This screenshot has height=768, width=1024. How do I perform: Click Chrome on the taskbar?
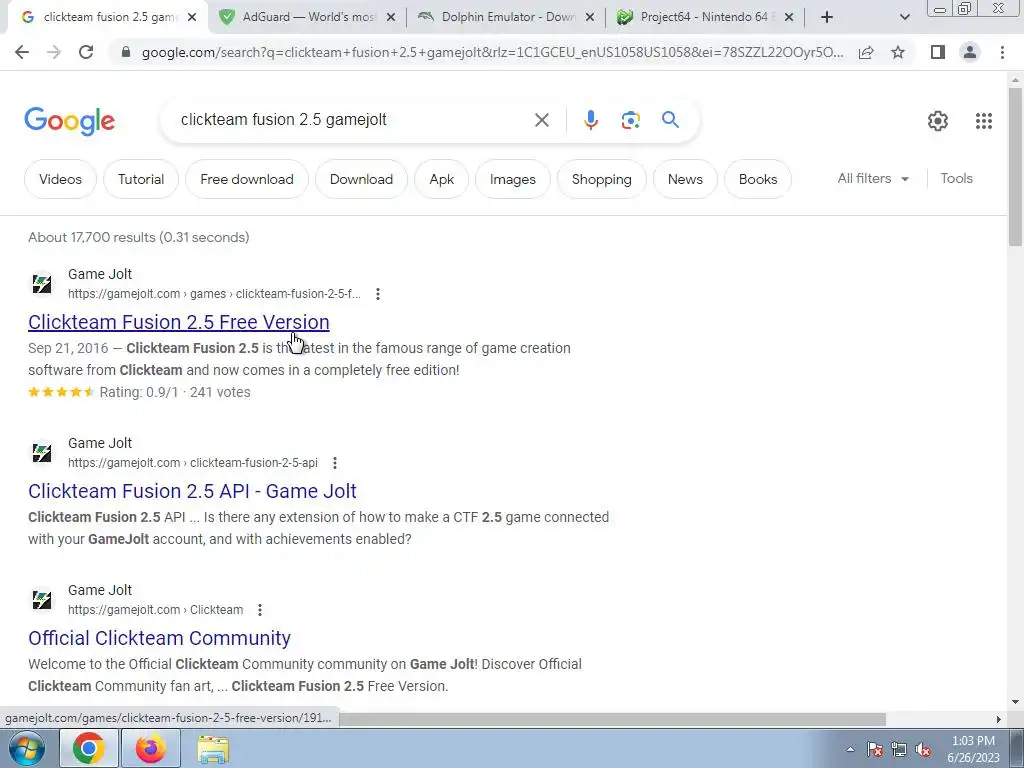point(89,749)
